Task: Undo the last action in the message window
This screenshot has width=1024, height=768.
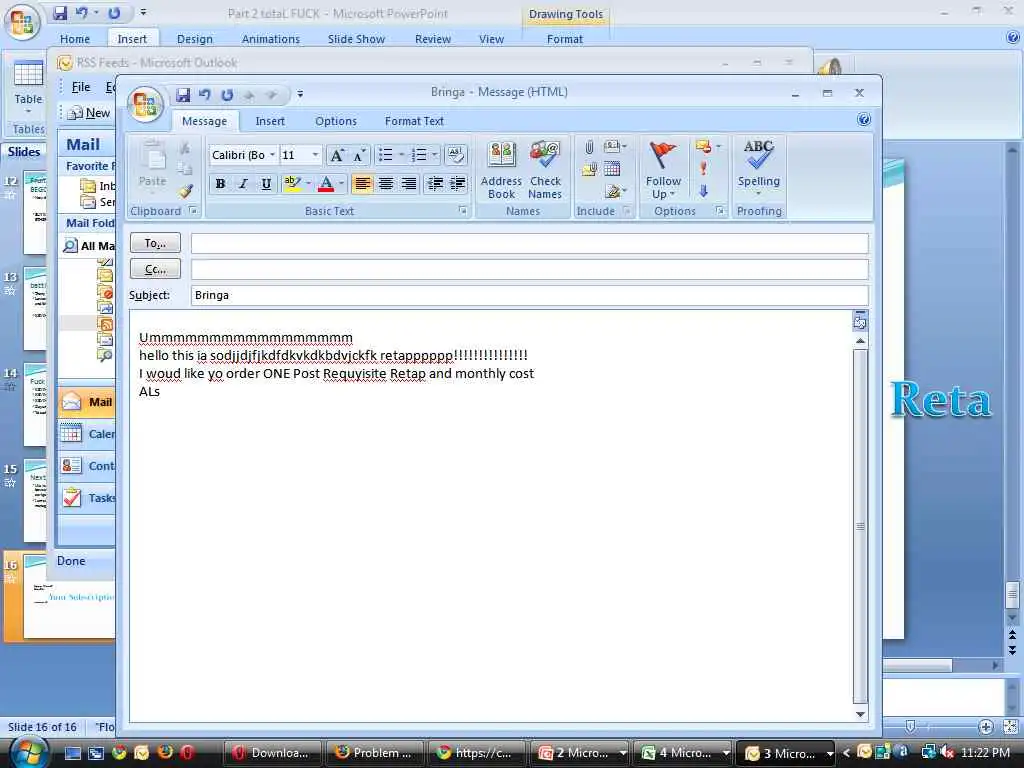Action: point(204,95)
